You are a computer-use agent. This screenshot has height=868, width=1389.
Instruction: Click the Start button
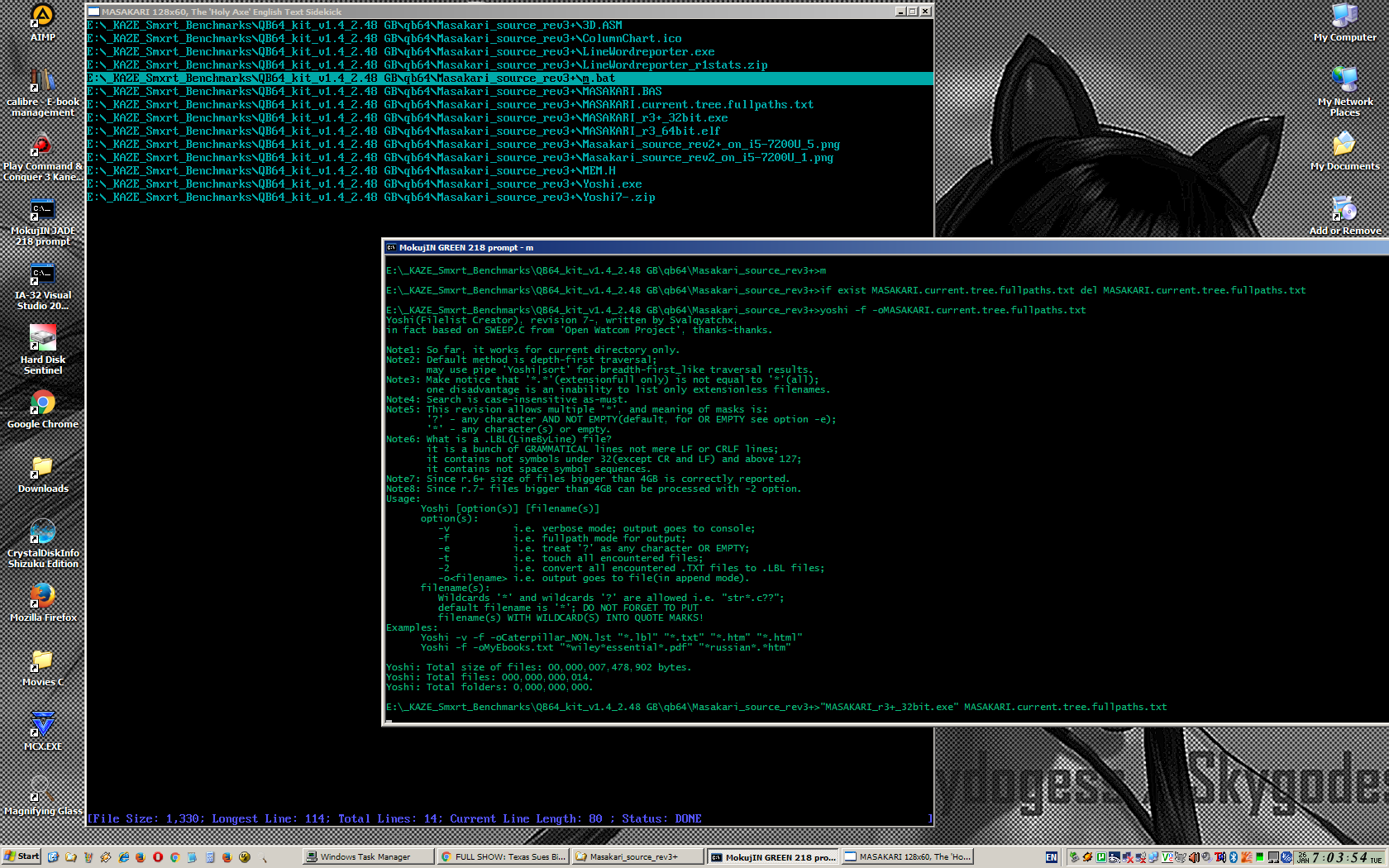coord(21,856)
